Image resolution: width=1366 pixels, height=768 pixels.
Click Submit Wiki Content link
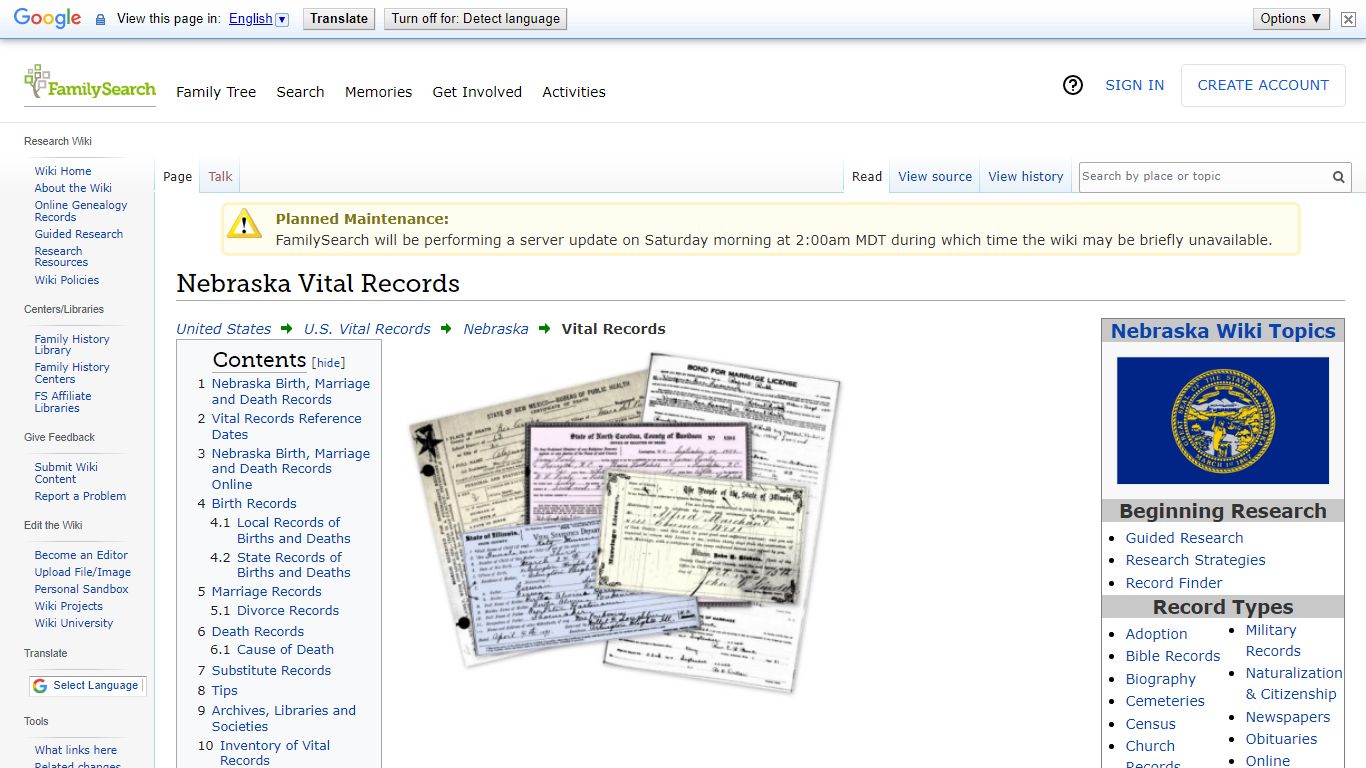66,473
